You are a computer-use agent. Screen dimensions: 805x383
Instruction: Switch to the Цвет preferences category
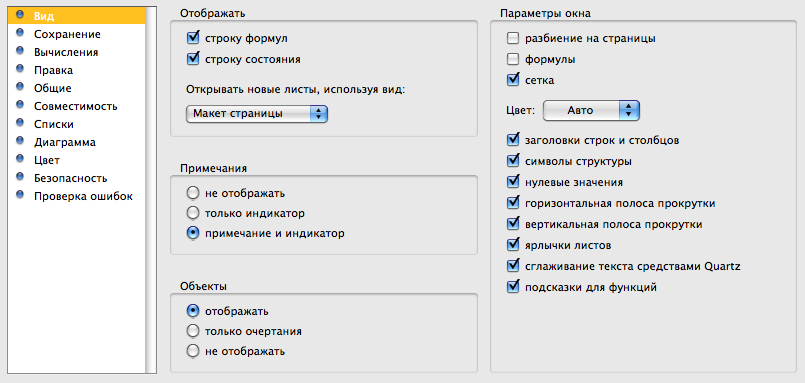click(x=47, y=160)
